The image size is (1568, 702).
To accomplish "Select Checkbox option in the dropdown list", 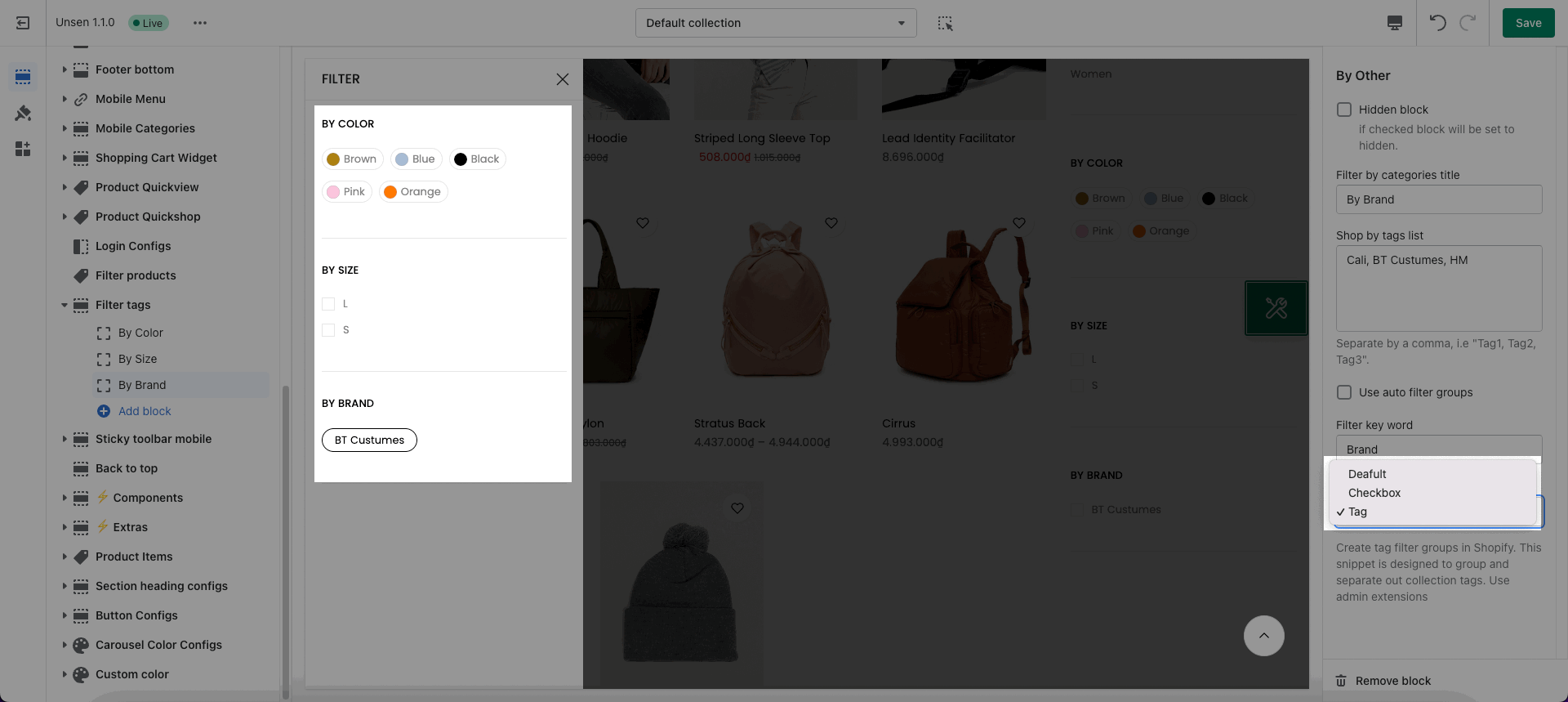I will 1374,493.
